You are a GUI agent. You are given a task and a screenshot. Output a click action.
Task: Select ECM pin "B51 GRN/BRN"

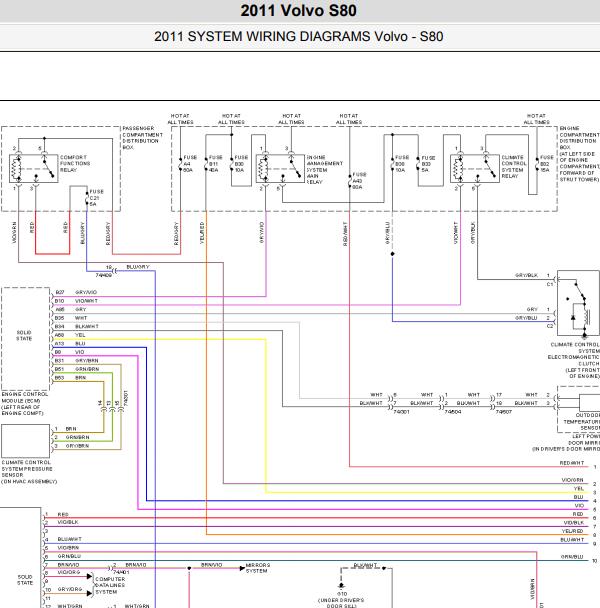point(77,369)
